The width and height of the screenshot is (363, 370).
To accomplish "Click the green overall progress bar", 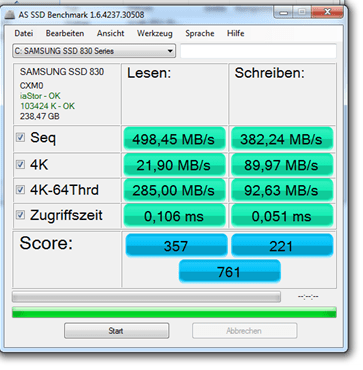I will (174, 313).
